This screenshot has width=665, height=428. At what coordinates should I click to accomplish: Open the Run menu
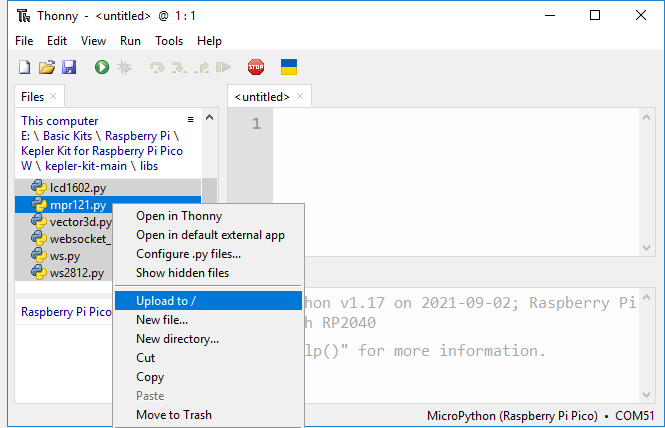(x=130, y=41)
